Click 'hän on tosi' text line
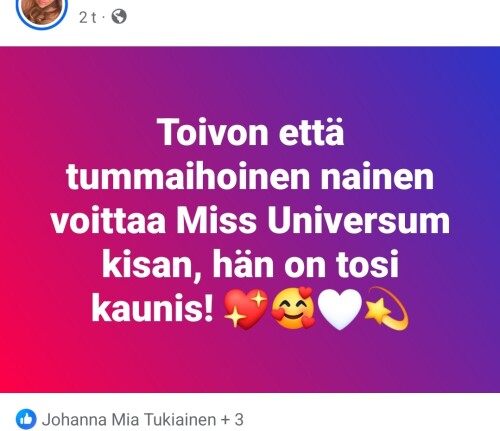The image size is (500, 431). click(306, 264)
